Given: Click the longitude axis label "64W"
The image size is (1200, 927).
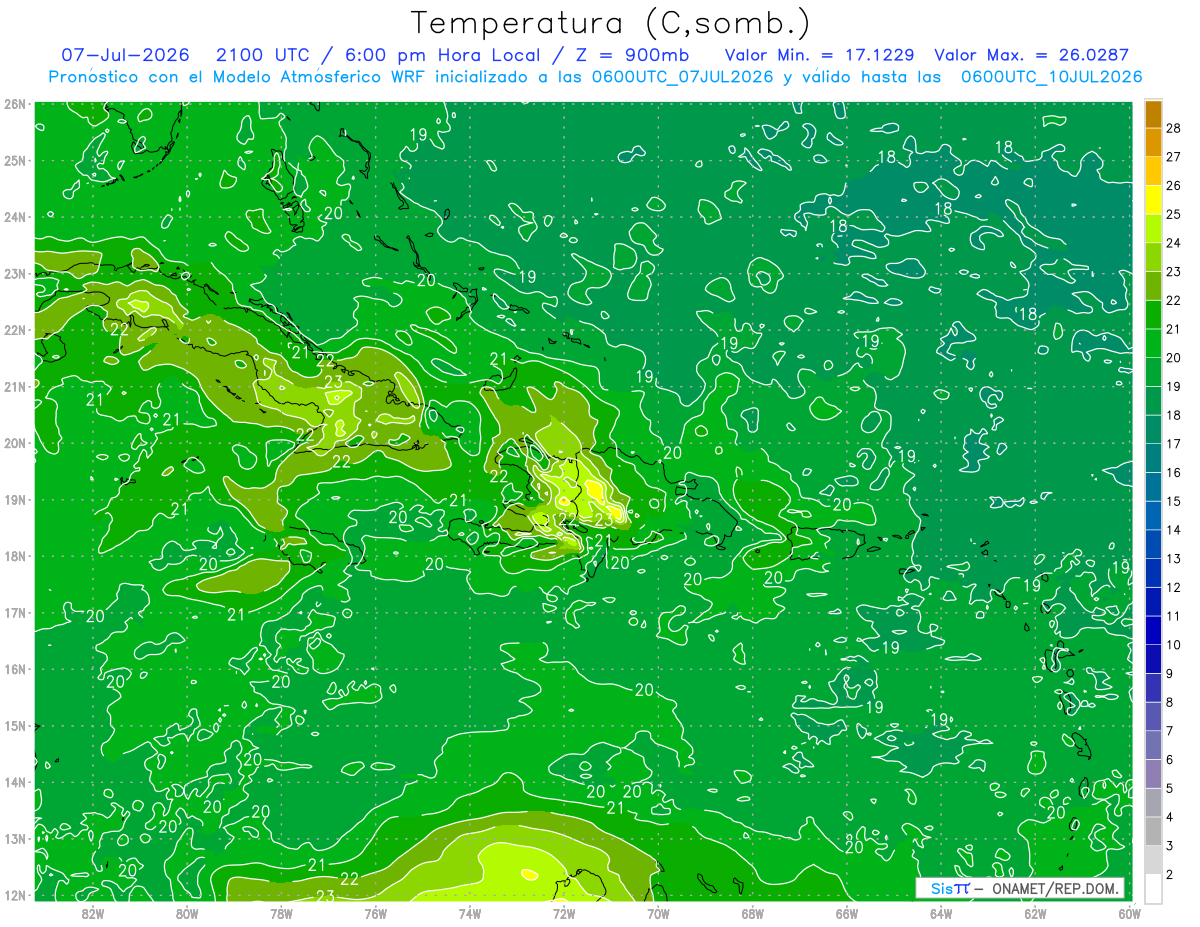Looking at the screenshot, I should [941, 913].
